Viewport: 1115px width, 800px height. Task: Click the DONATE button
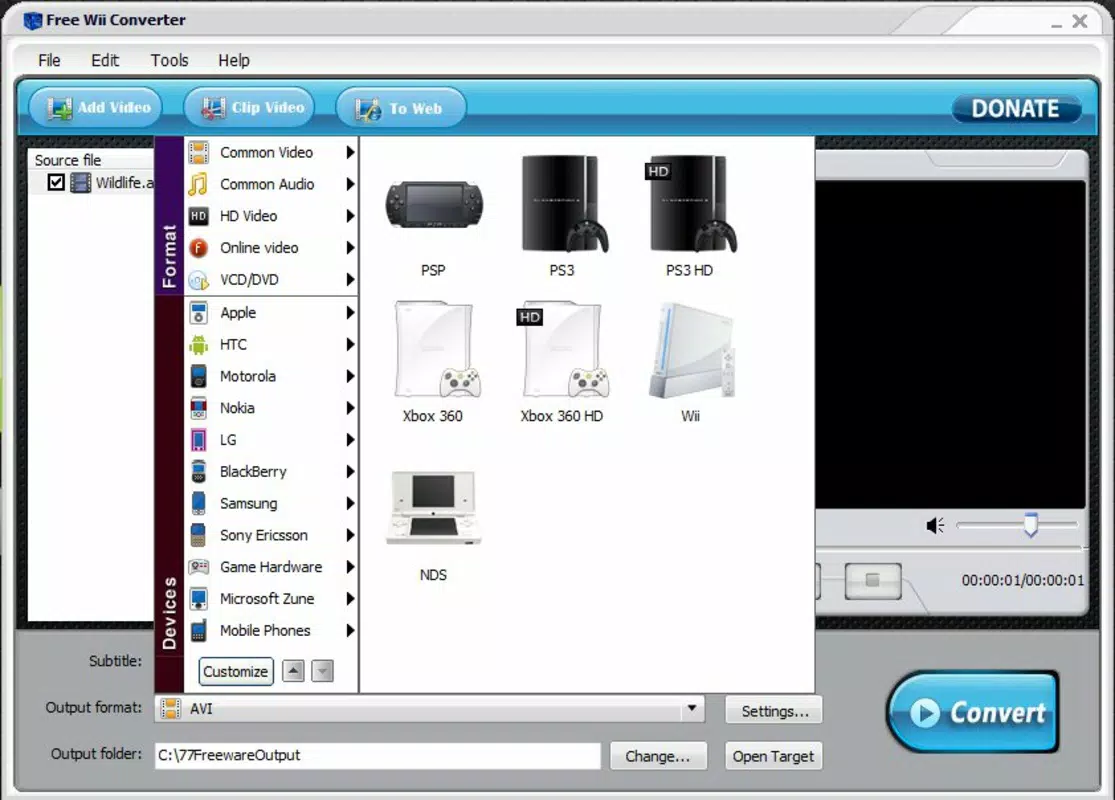1016,109
